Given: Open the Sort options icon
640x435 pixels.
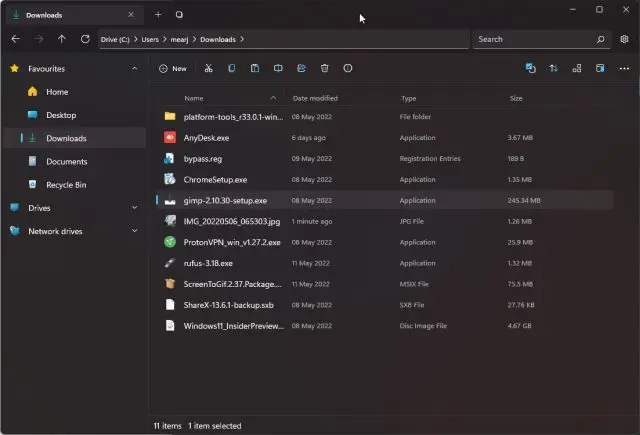Looking at the screenshot, I should [x=553, y=69].
